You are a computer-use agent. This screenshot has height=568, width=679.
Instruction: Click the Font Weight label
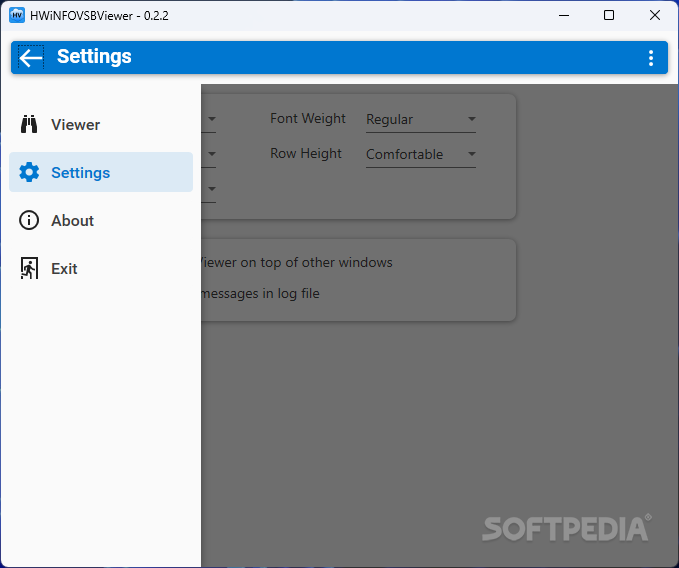307,119
